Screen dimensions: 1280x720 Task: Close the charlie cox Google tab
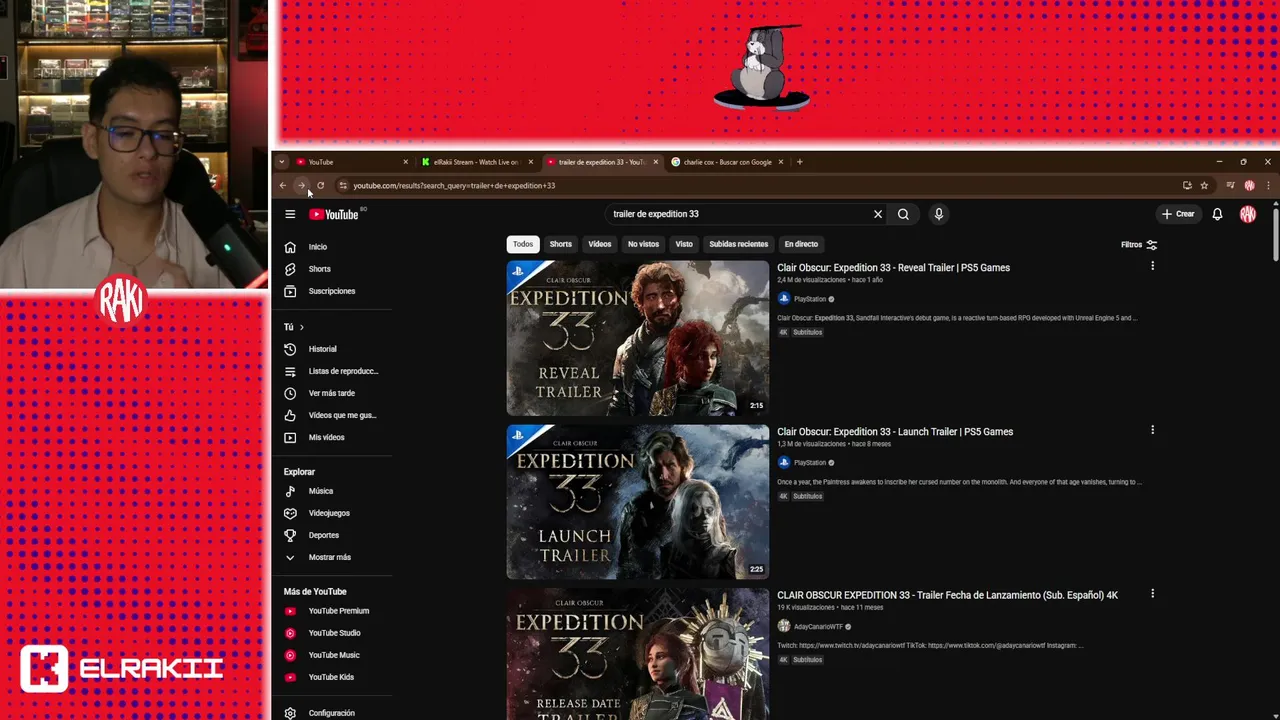[x=780, y=162]
